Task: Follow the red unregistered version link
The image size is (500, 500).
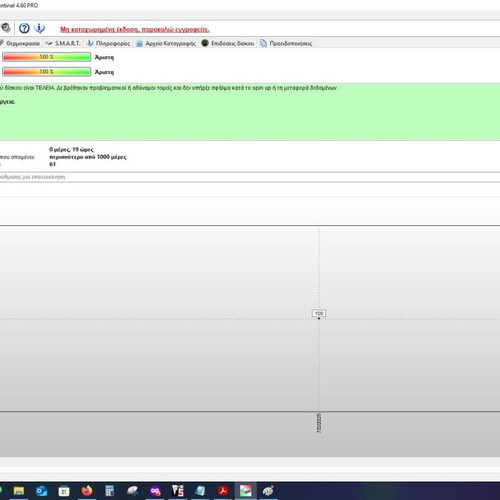Action: pyautogui.click(x=135, y=29)
